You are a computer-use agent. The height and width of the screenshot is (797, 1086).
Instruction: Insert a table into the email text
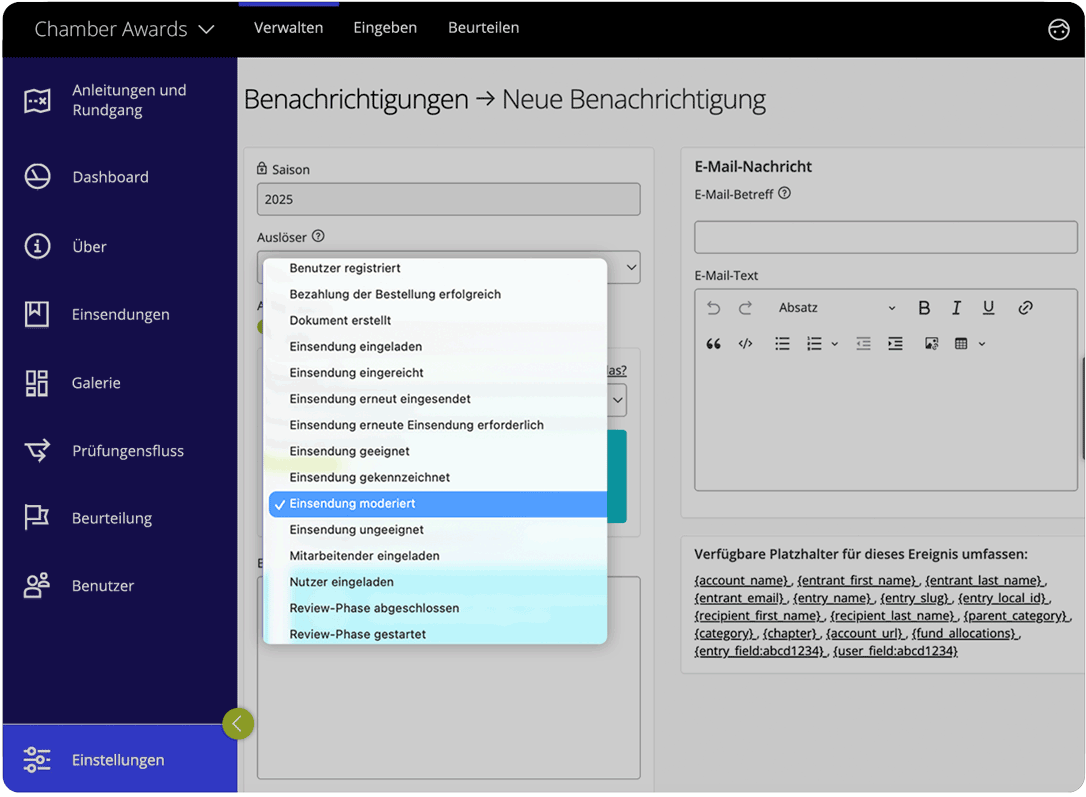[961, 343]
